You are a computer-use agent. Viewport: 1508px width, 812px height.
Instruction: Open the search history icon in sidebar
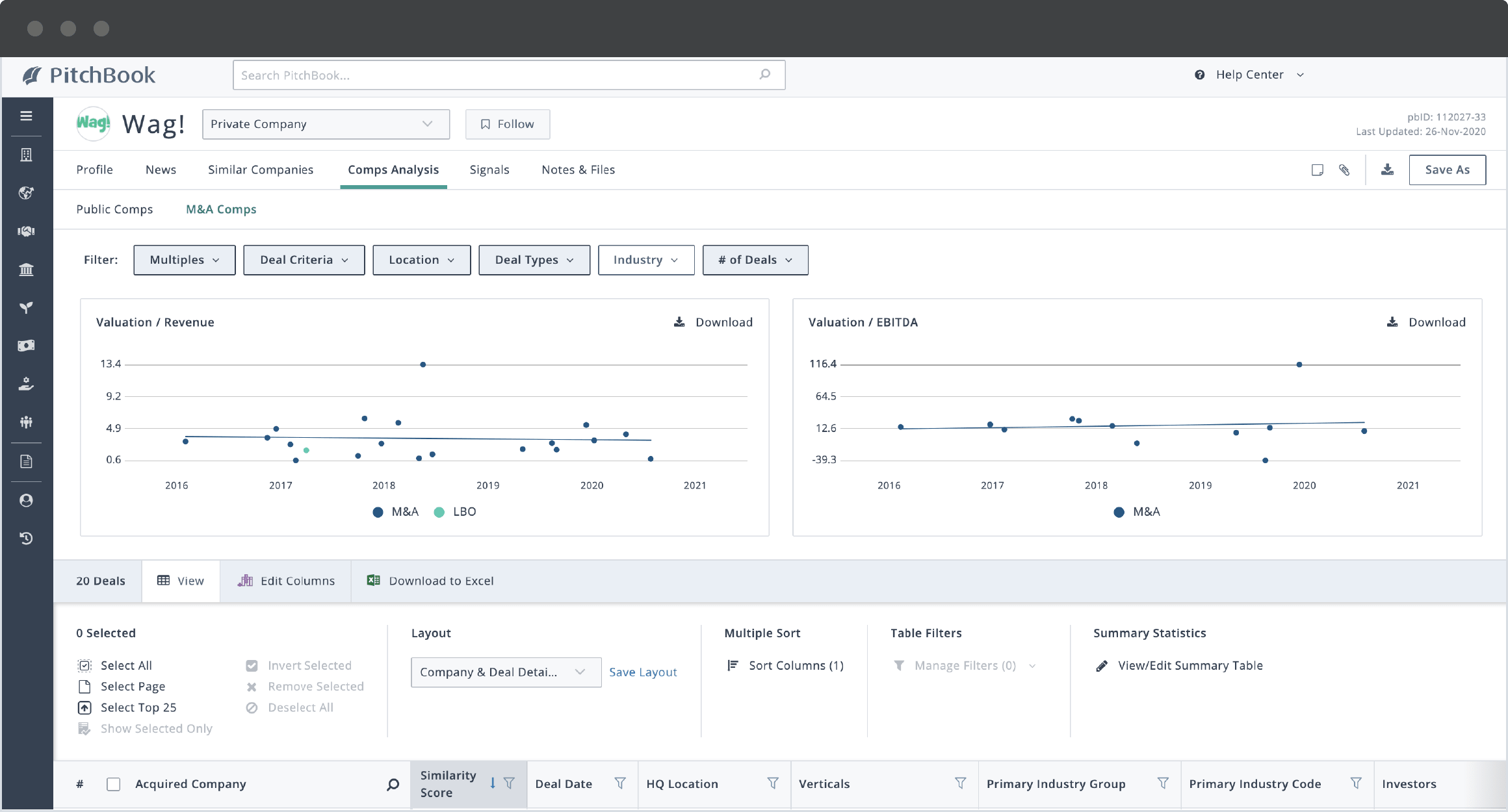click(x=26, y=538)
